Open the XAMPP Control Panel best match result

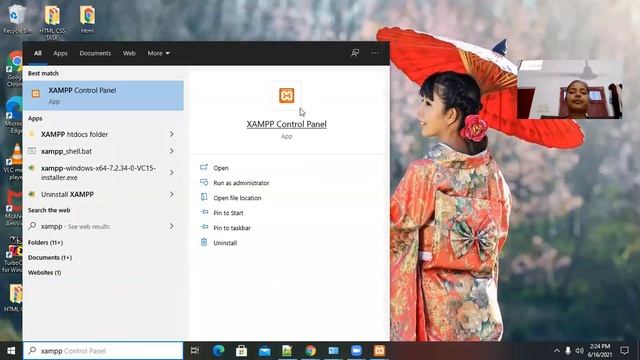pyautogui.click(x=103, y=96)
